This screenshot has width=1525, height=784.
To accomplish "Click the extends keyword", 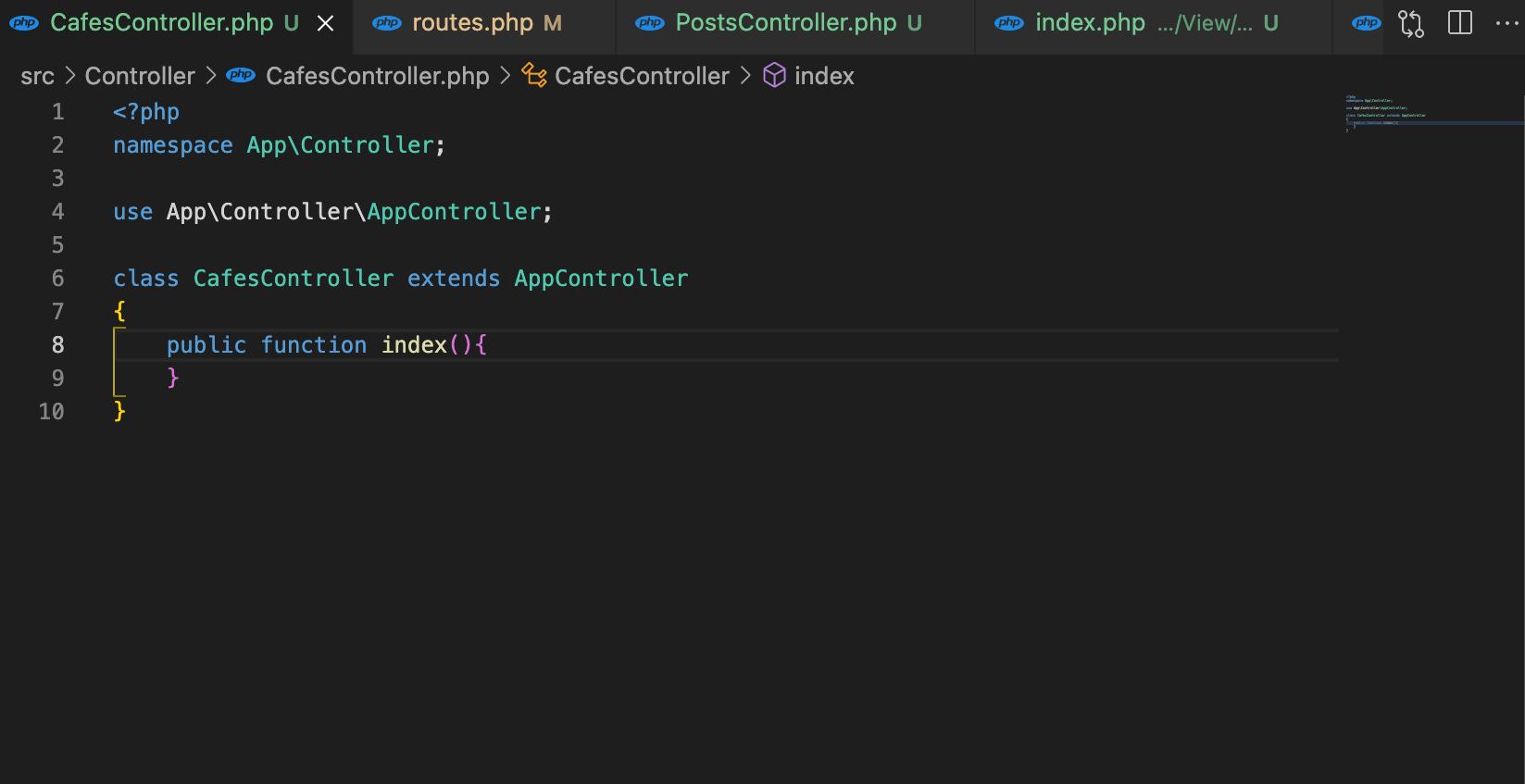I will [454, 279].
